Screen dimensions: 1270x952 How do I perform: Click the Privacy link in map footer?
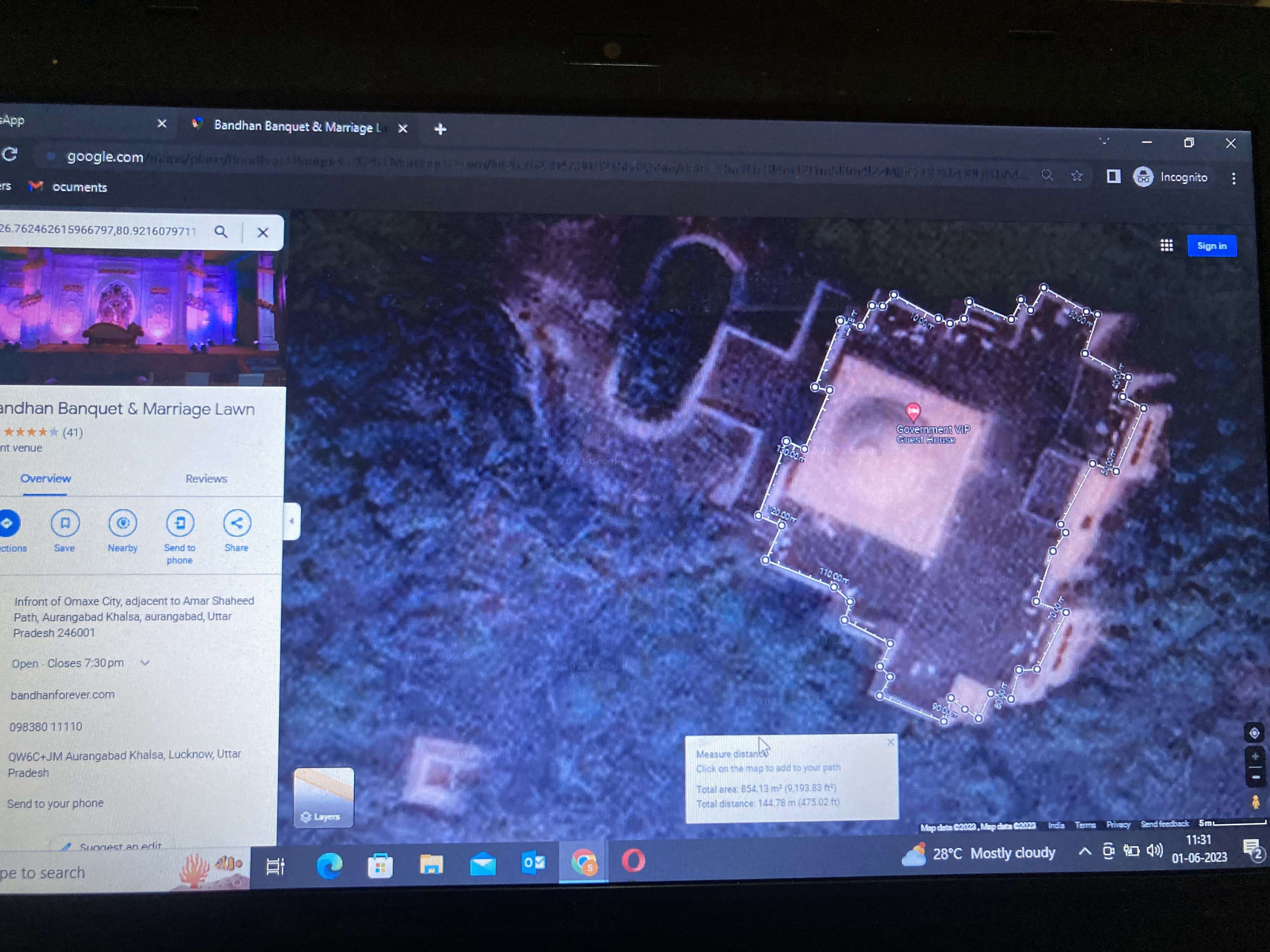[x=1118, y=824]
